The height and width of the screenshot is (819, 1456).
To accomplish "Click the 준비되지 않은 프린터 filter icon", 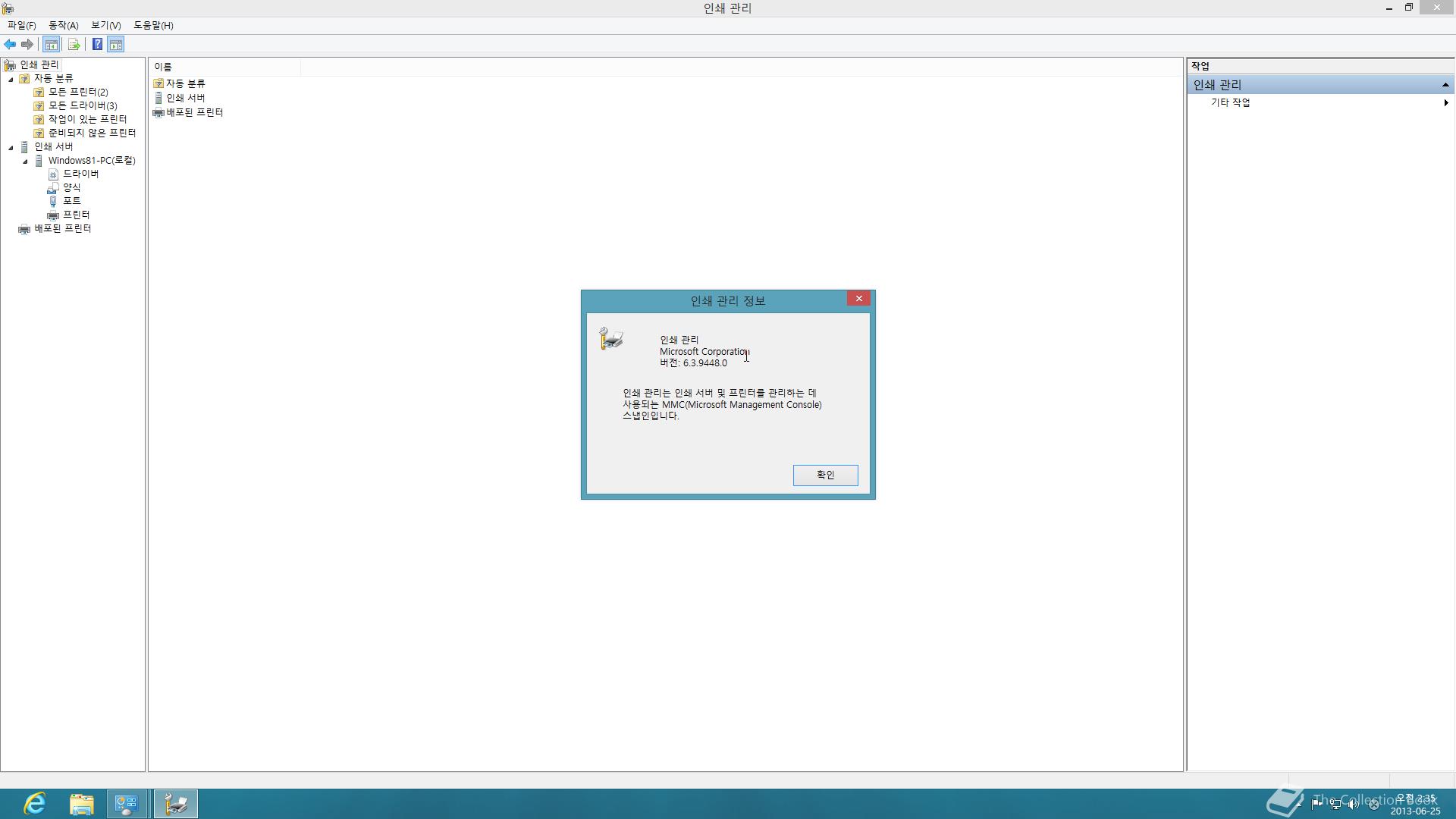I will (x=39, y=133).
